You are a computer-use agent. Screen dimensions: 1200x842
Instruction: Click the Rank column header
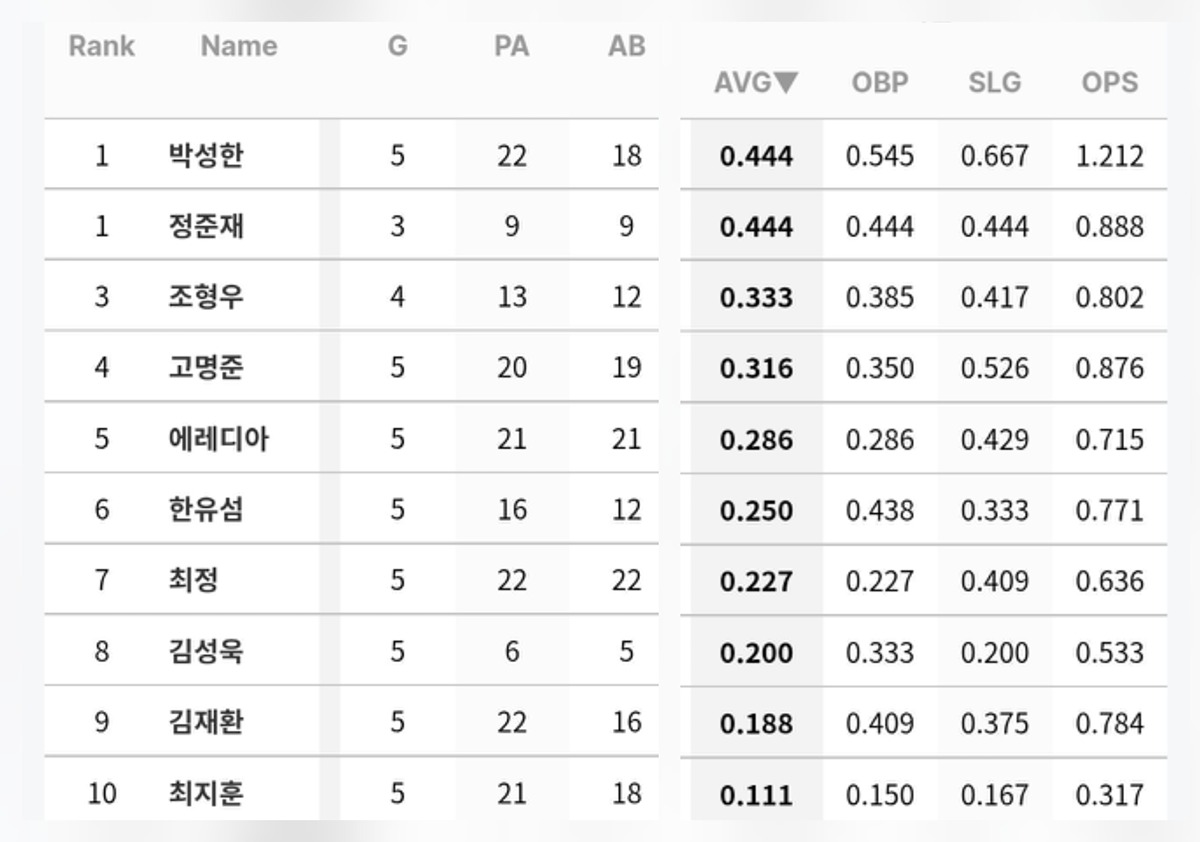(101, 46)
